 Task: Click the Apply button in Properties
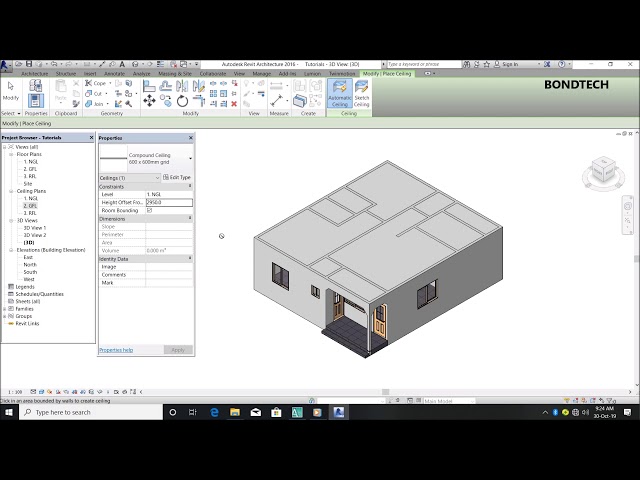[x=178, y=350]
